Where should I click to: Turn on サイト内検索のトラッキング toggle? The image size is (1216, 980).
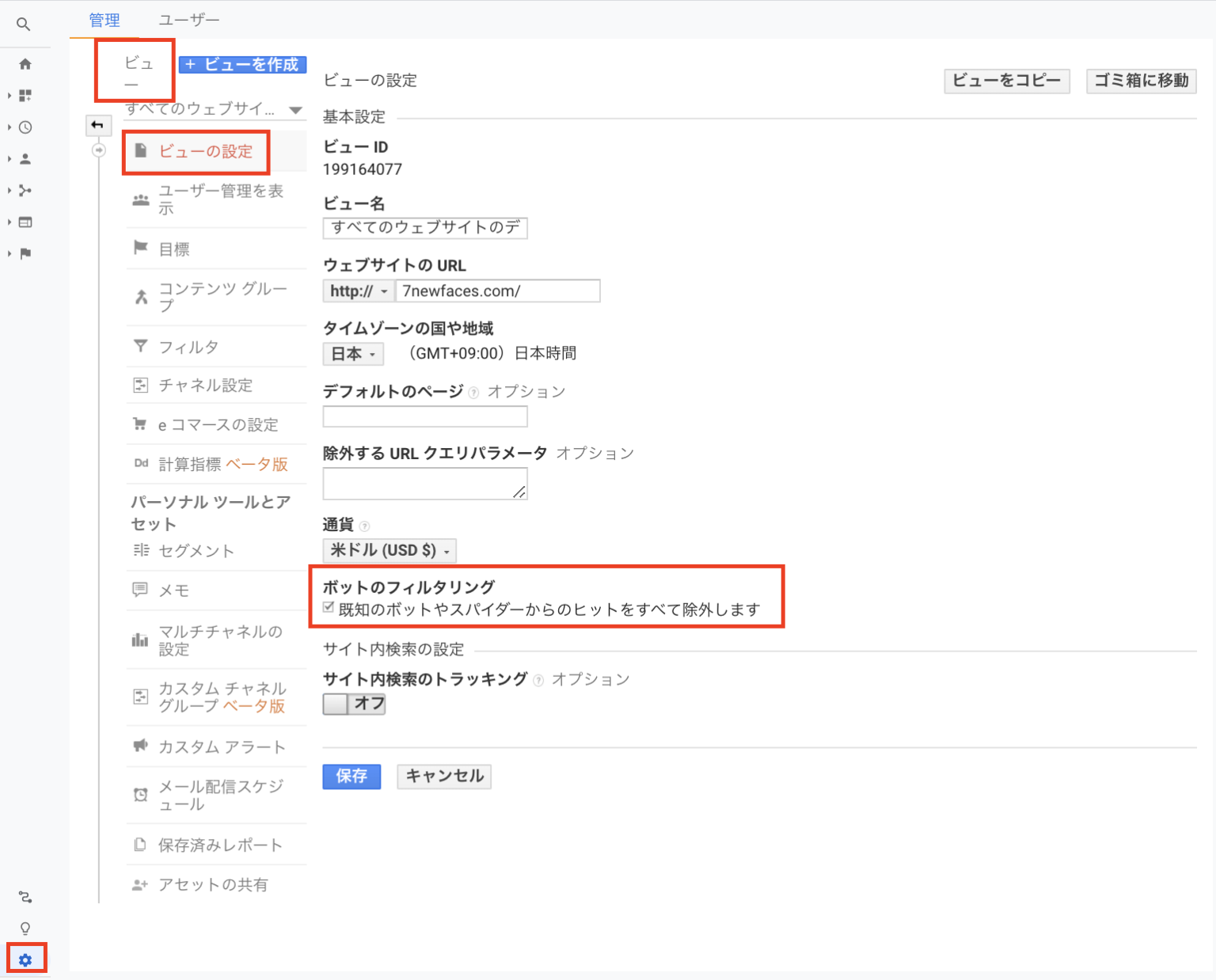point(353,703)
